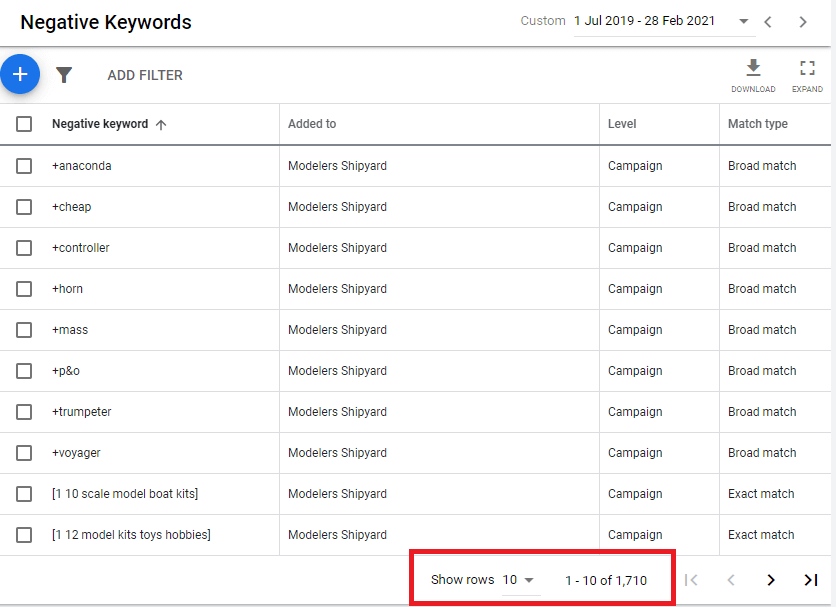Click [1 12 model kits toys hobbies] keyword

coord(131,535)
